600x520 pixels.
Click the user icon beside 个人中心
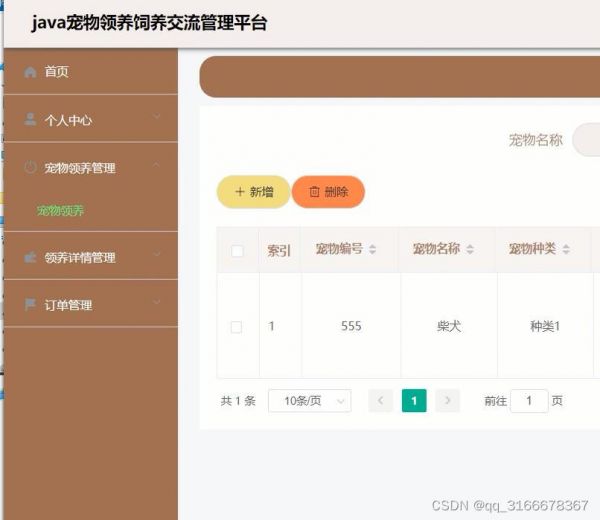tap(30, 119)
